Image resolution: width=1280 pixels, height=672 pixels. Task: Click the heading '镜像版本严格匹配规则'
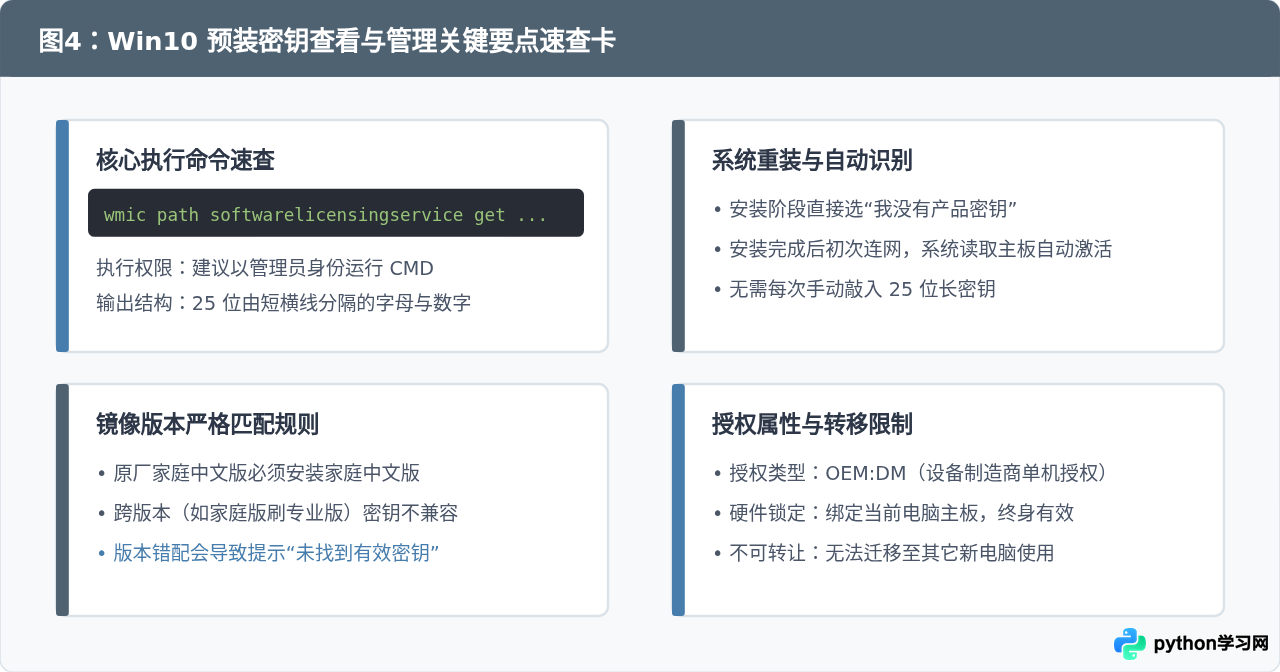pos(207,424)
